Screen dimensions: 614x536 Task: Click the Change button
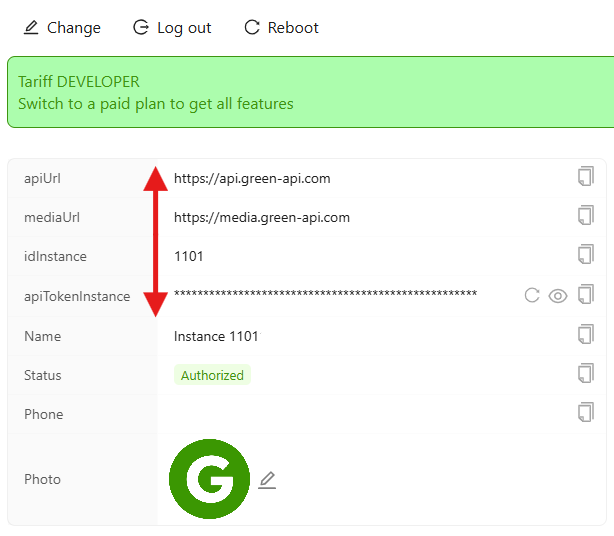[62, 28]
